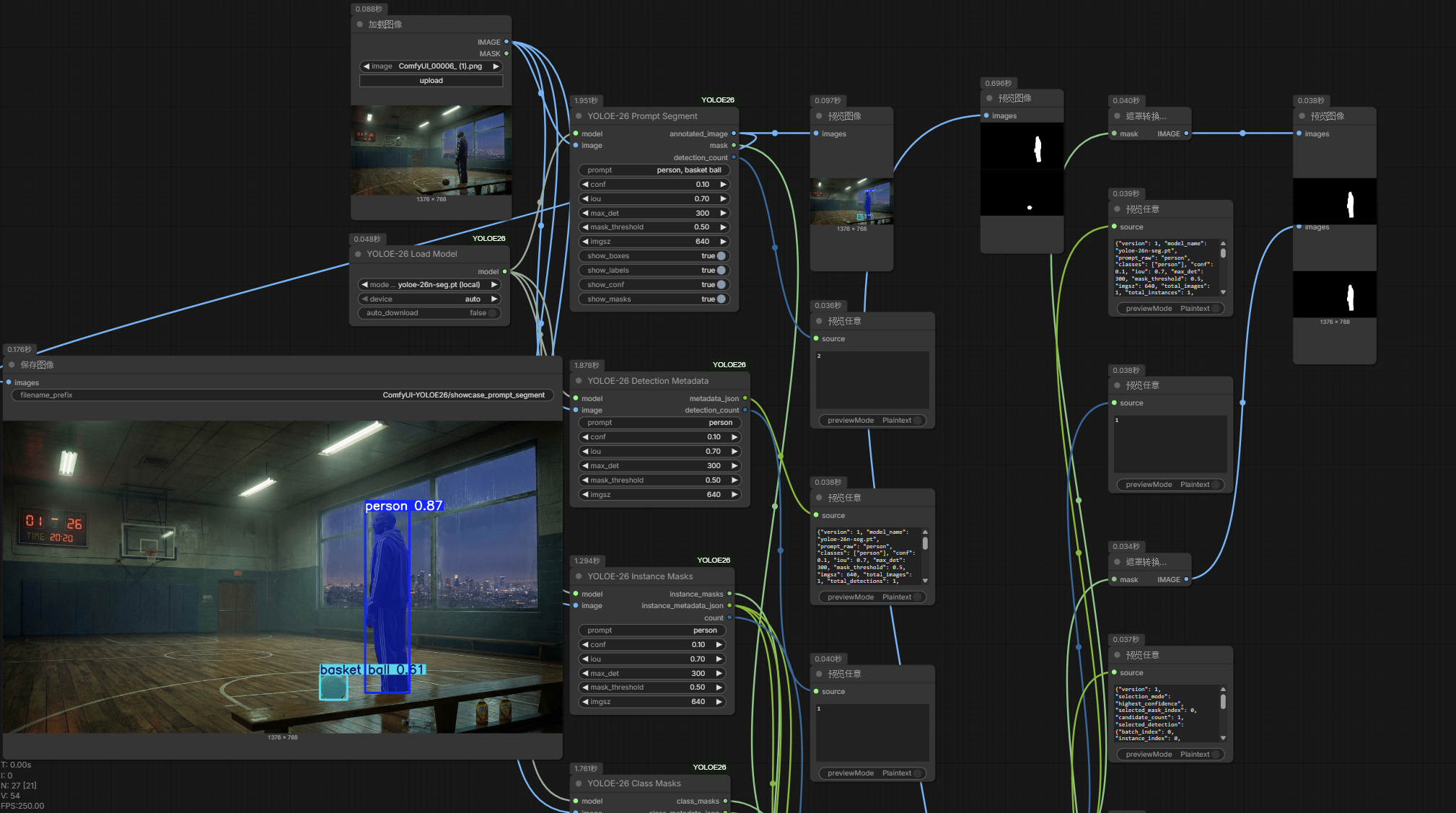Click the upload button in 加载图像
The height and width of the screenshot is (813, 1456).
431,81
